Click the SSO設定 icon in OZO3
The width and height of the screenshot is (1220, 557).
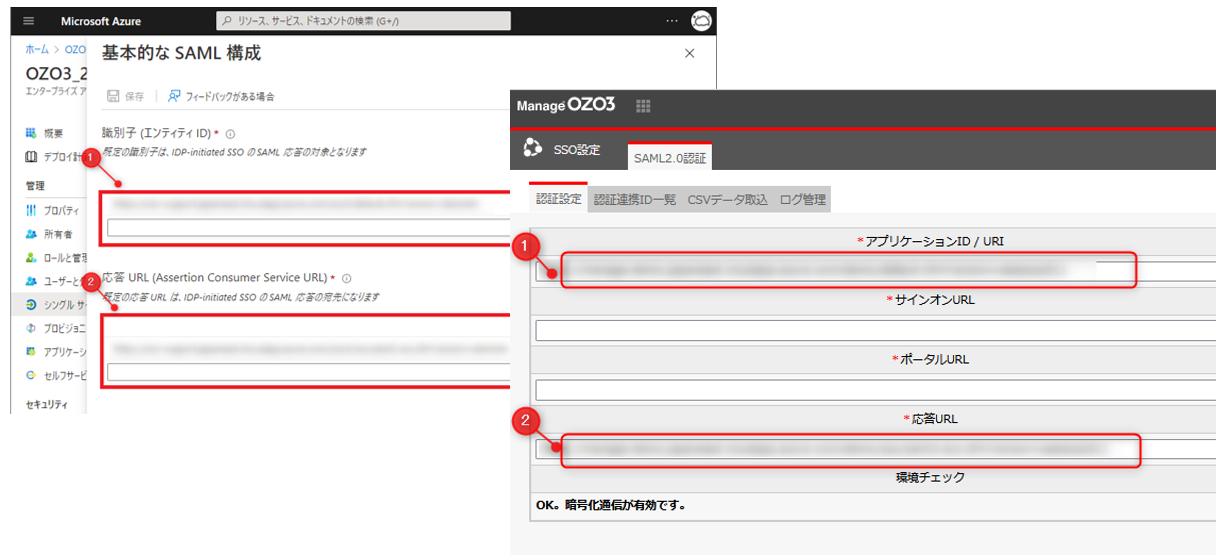[533, 148]
